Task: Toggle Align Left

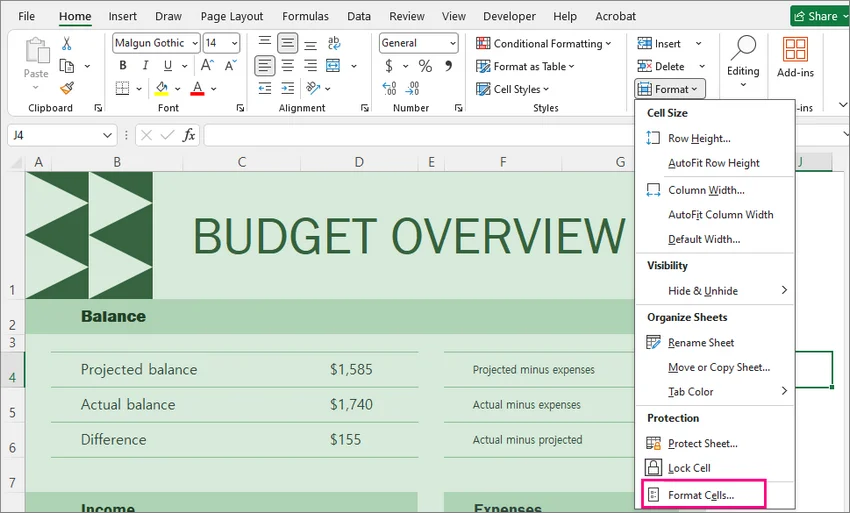Action: click(x=265, y=66)
